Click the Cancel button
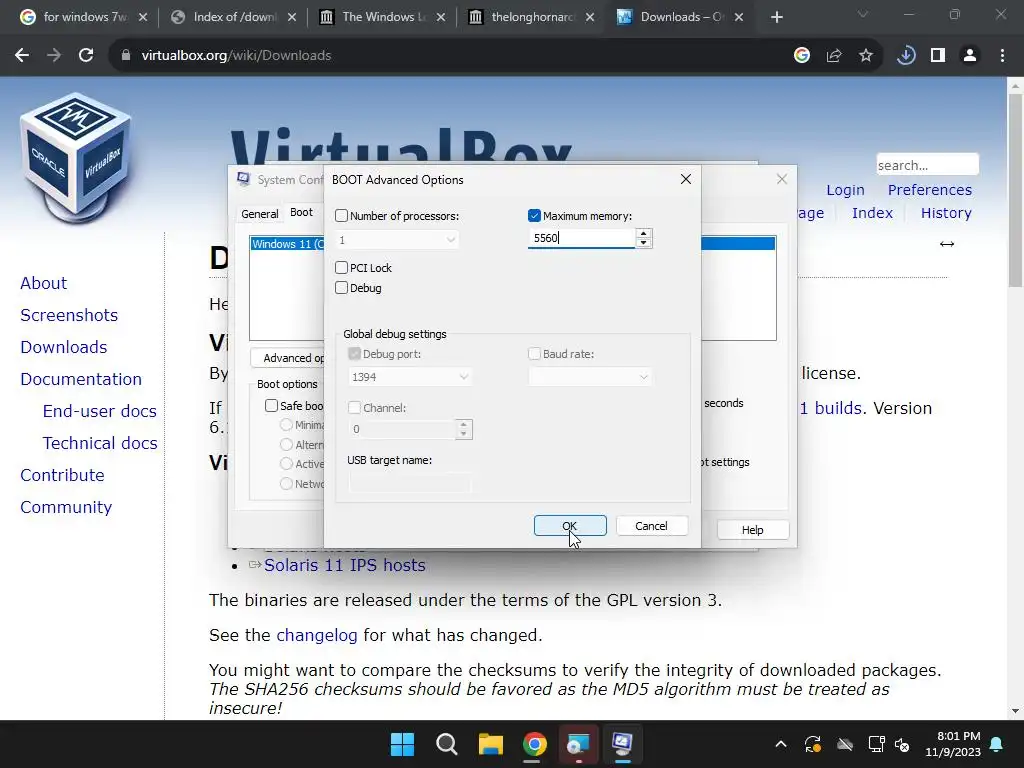This screenshot has height=768, width=1024. click(651, 526)
